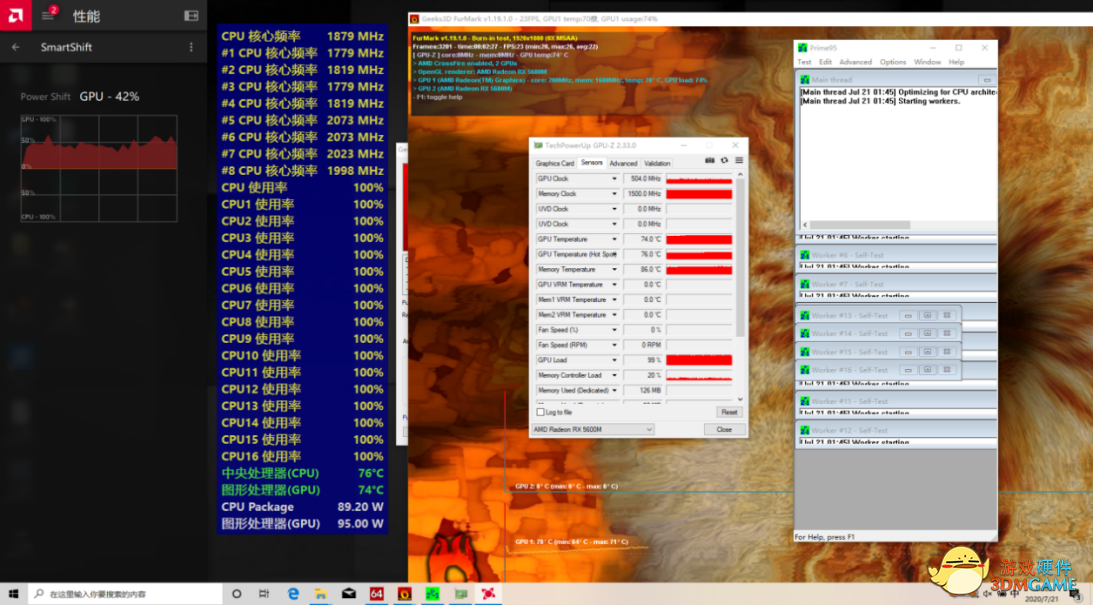Open the GPU-Z hamburger menu

739,160
